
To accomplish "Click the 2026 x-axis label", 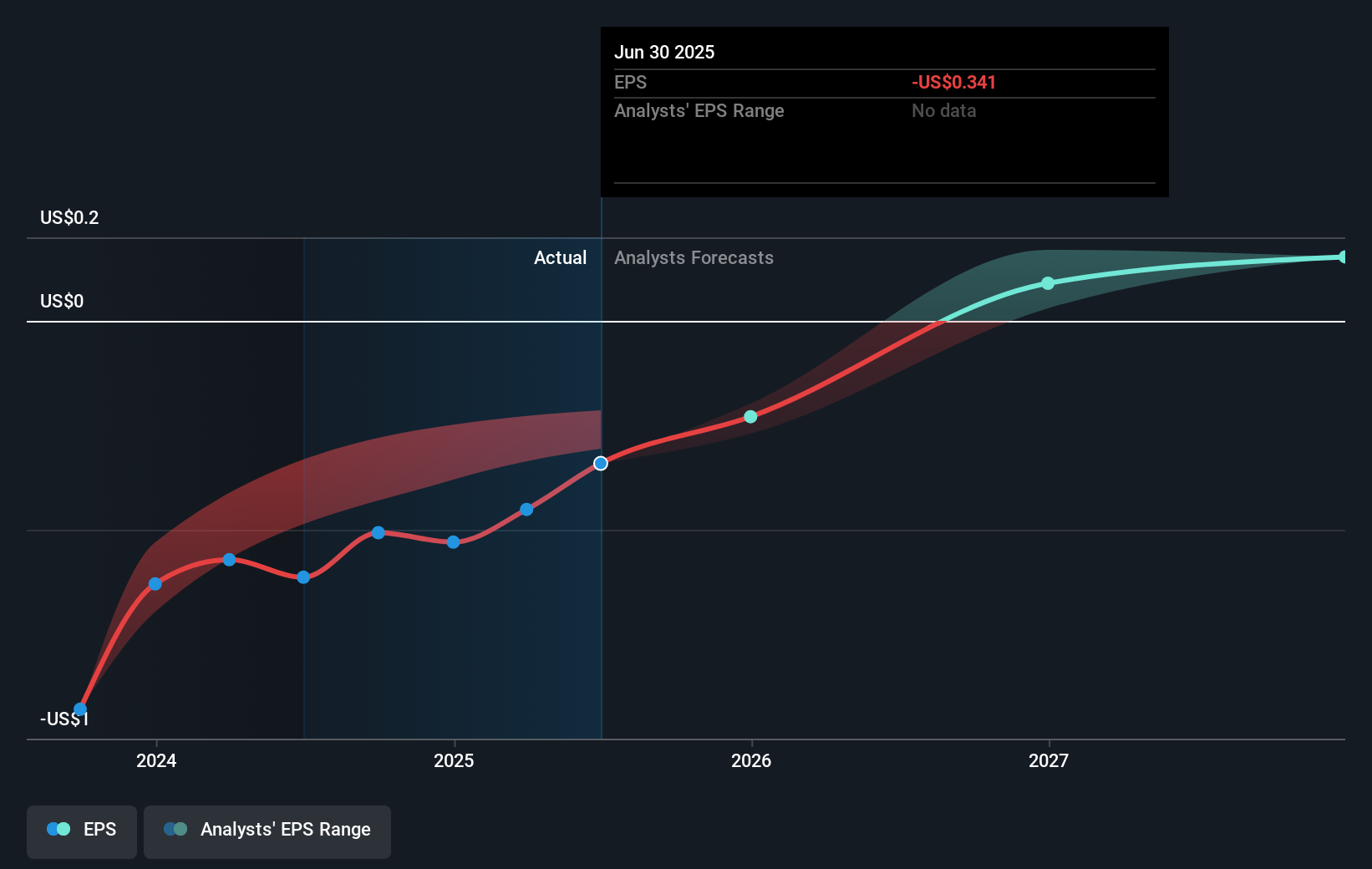I will tap(751, 760).
